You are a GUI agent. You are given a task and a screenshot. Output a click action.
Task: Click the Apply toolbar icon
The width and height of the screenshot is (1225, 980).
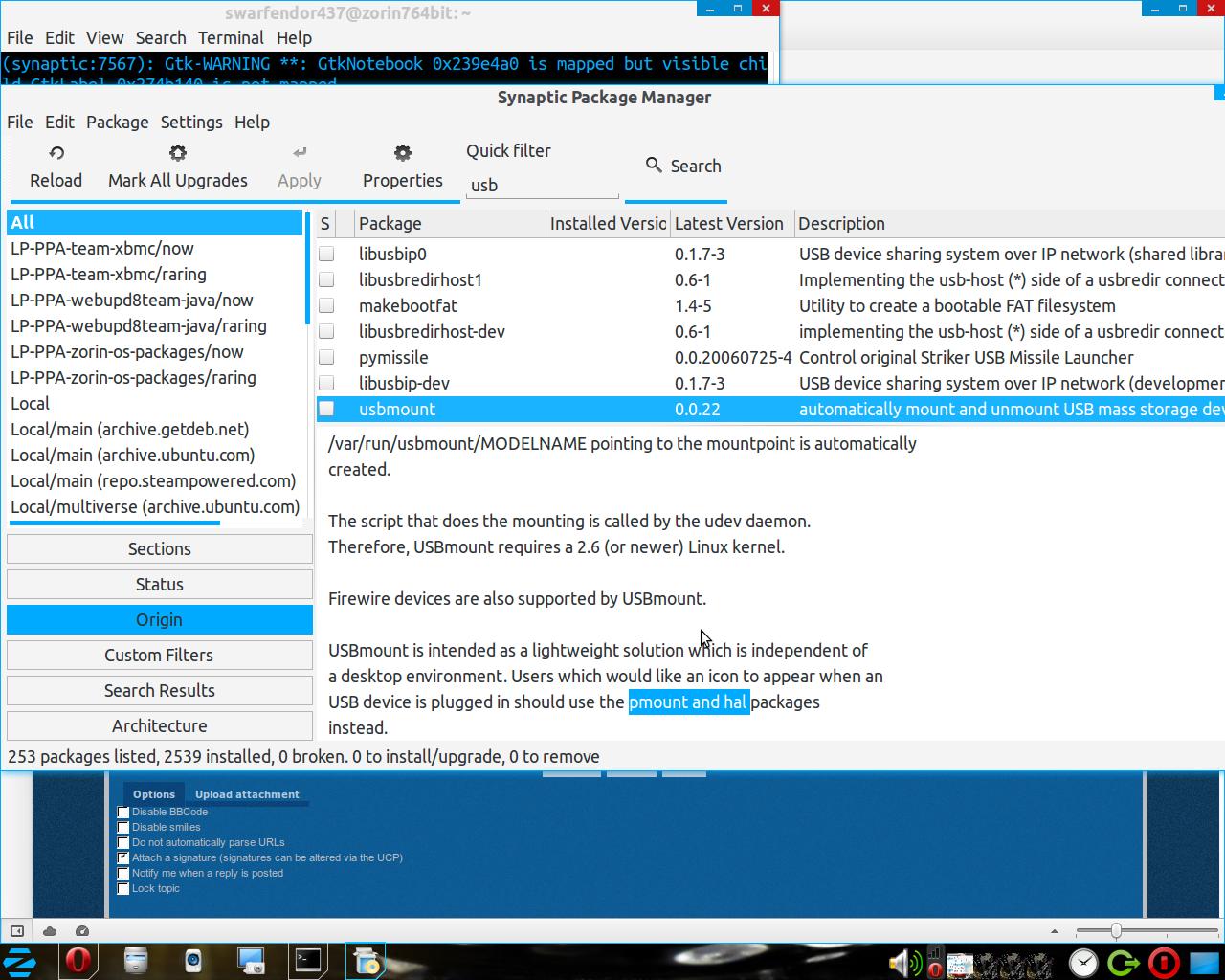[300, 153]
